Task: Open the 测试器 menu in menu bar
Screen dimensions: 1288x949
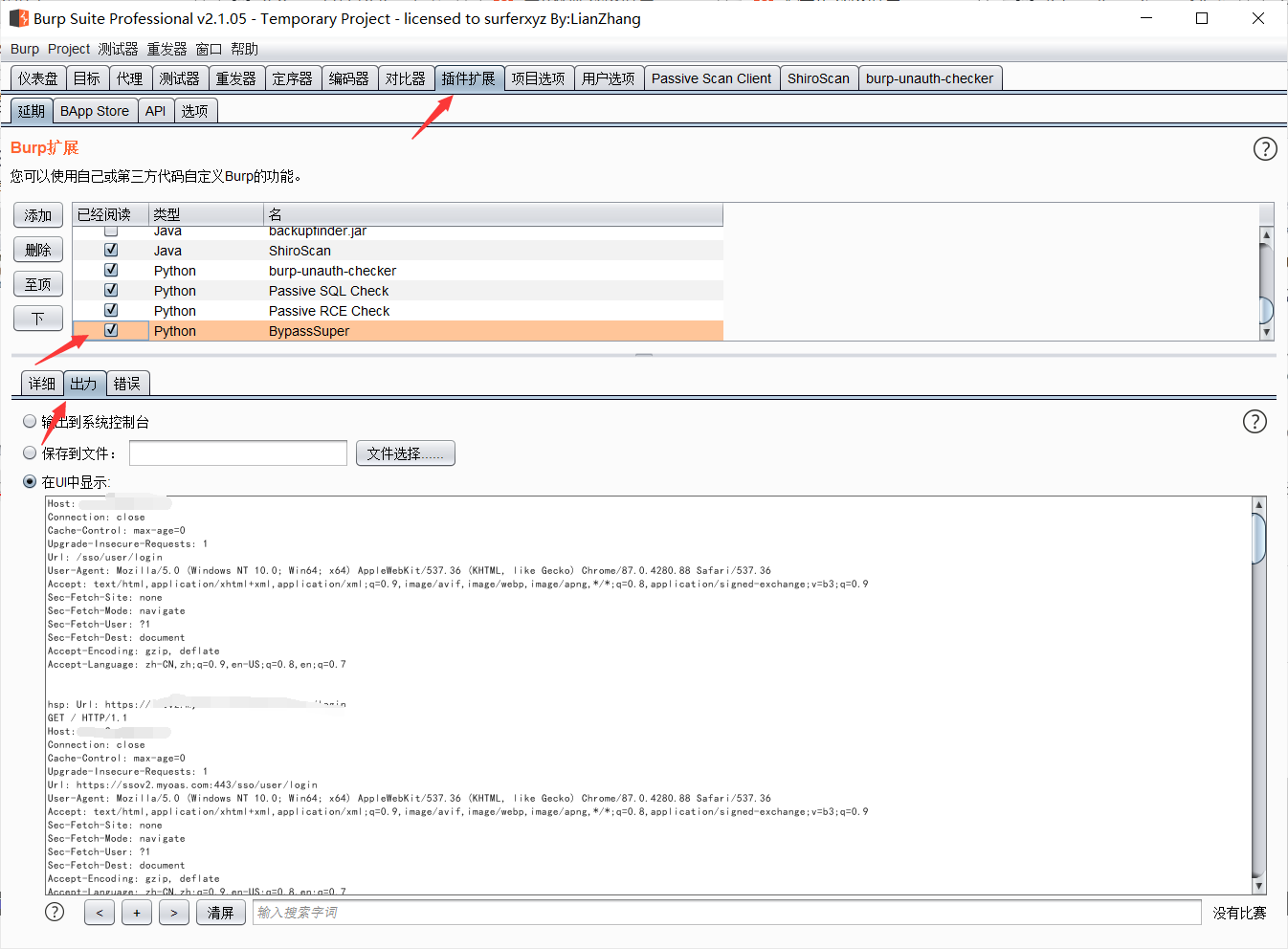Action: (x=118, y=49)
